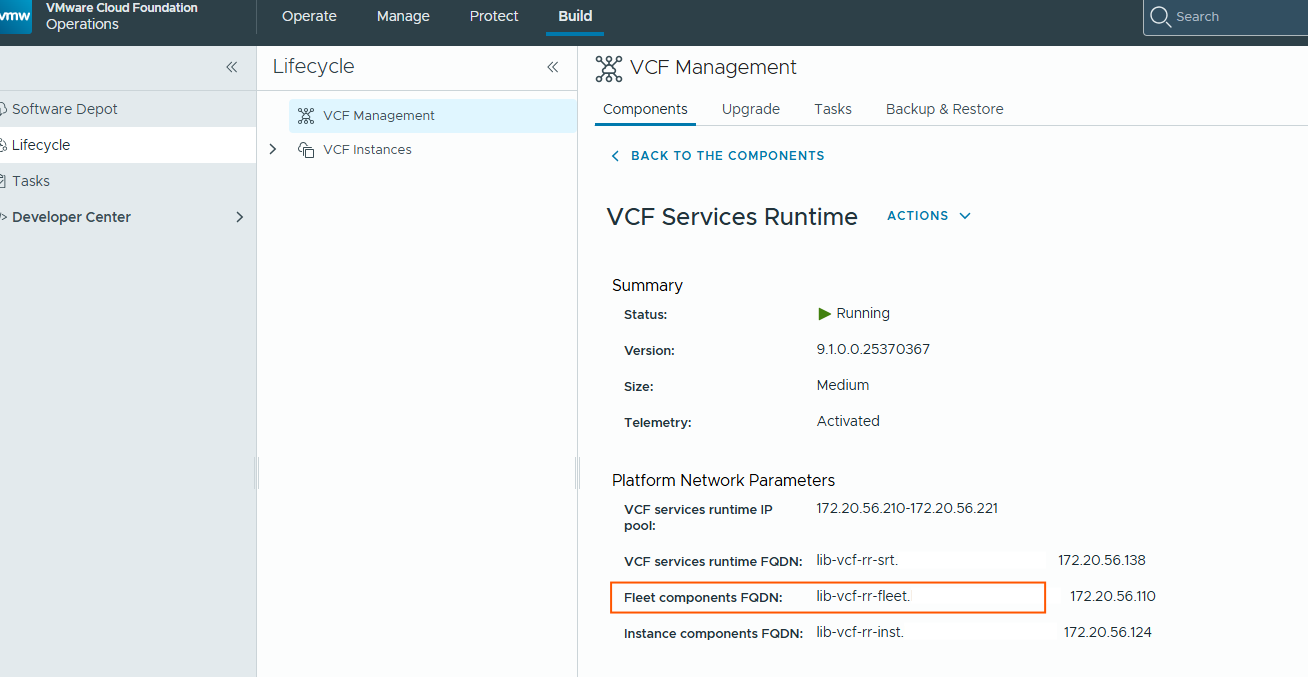Click the lib-vcf-rr-fleet. FQDN value
The width and height of the screenshot is (1308, 677).
click(x=863, y=596)
